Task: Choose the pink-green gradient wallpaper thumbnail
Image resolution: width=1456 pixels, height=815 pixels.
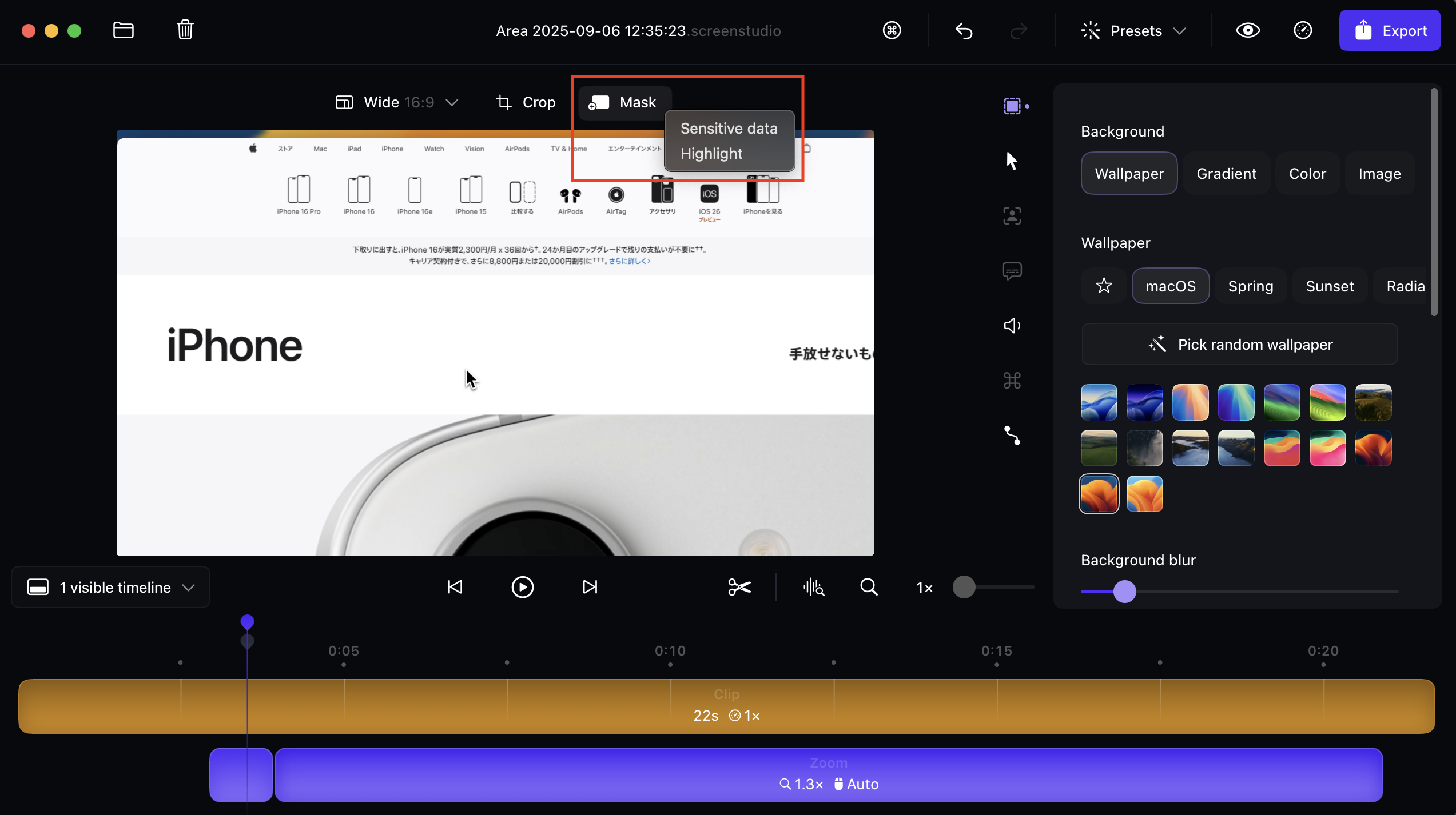Action: [1327, 448]
